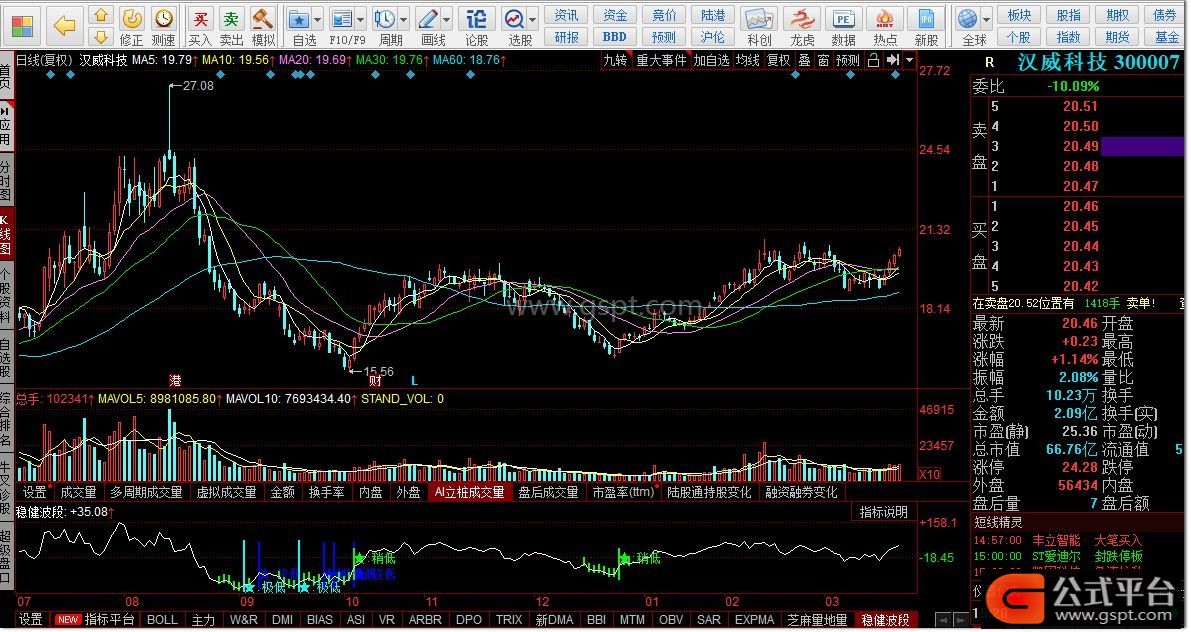The image size is (1191, 632).
Task: Click the 财 marker under the chart
Action: pyautogui.click(x=374, y=379)
